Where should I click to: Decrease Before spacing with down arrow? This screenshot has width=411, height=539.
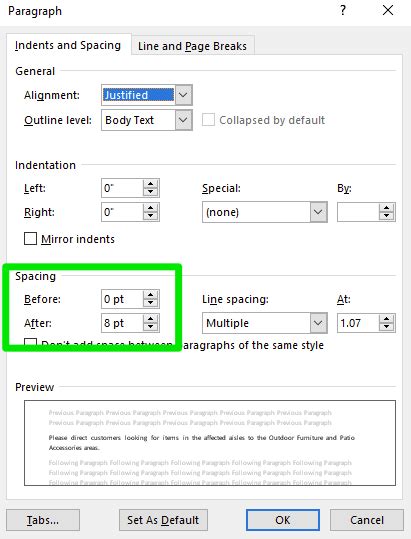tap(151, 303)
